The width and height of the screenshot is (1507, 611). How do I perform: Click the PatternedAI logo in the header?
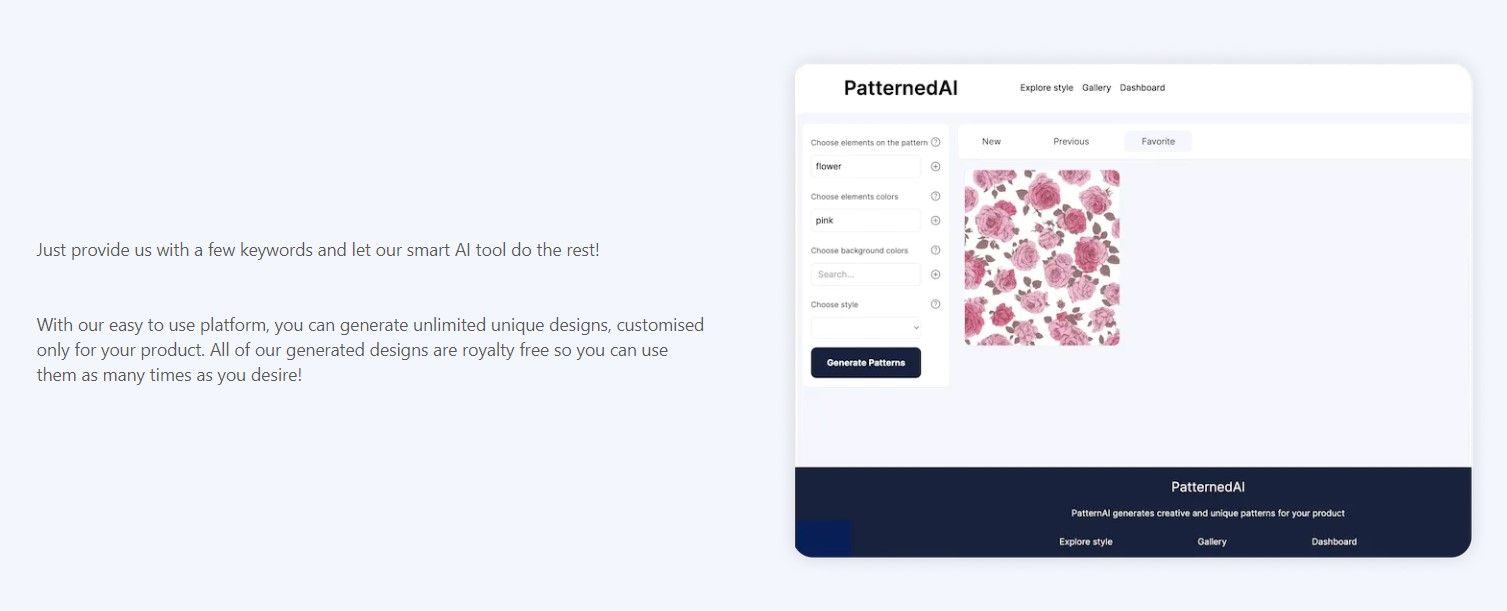pos(899,88)
